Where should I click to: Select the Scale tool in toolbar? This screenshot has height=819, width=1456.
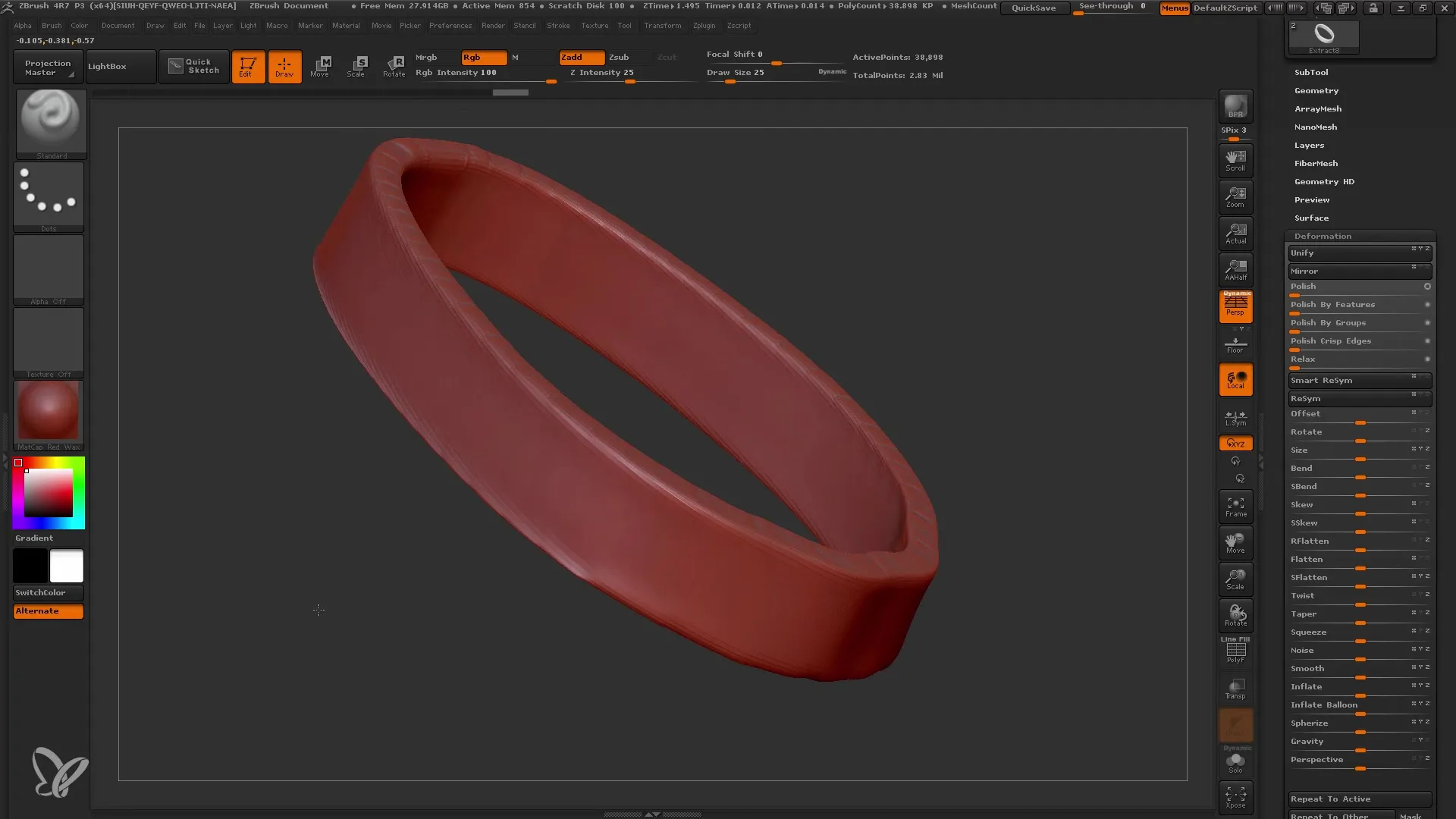point(357,65)
